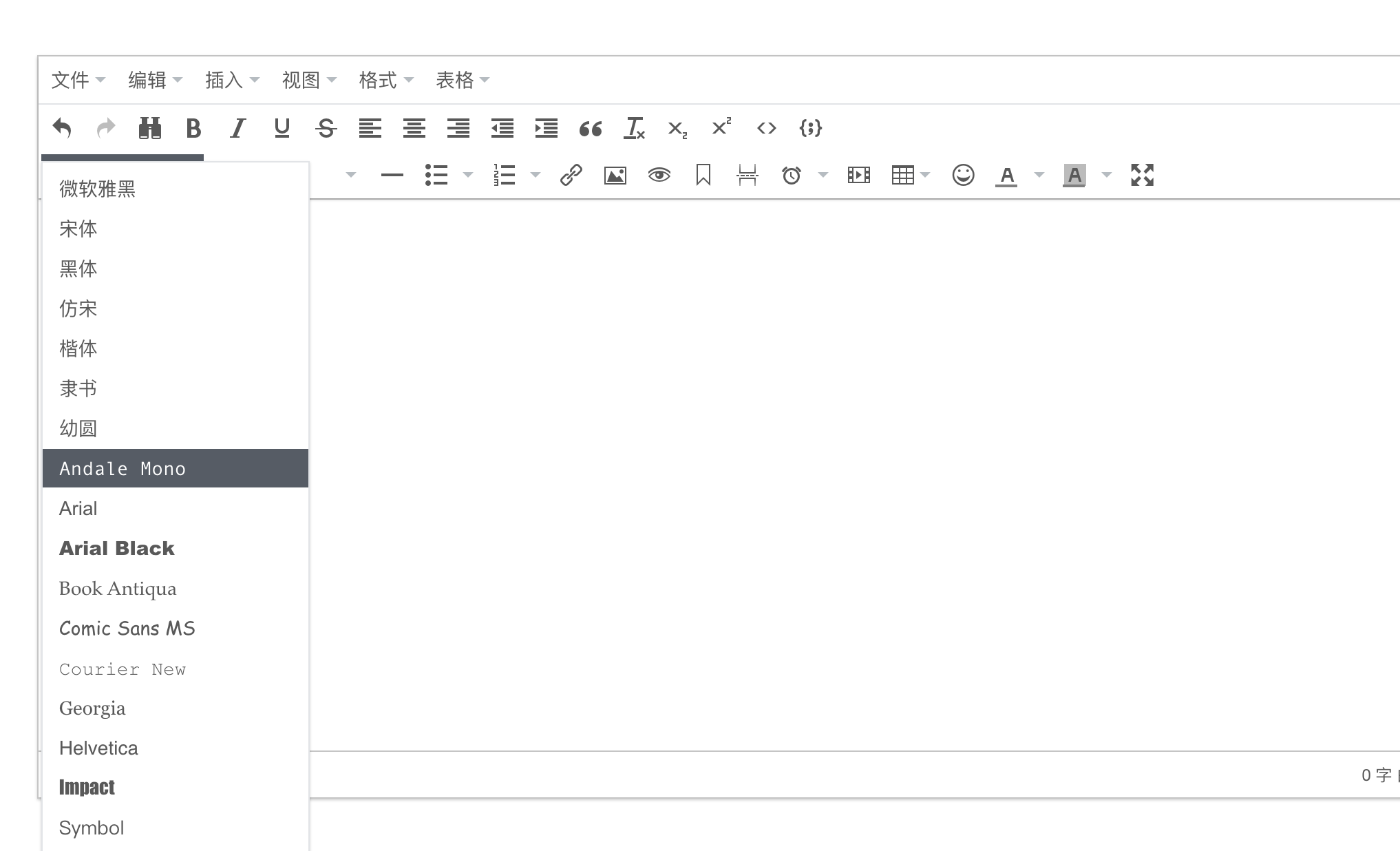Insert an anchor with bookmark icon
The image size is (1400, 851).
[x=703, y=175]
